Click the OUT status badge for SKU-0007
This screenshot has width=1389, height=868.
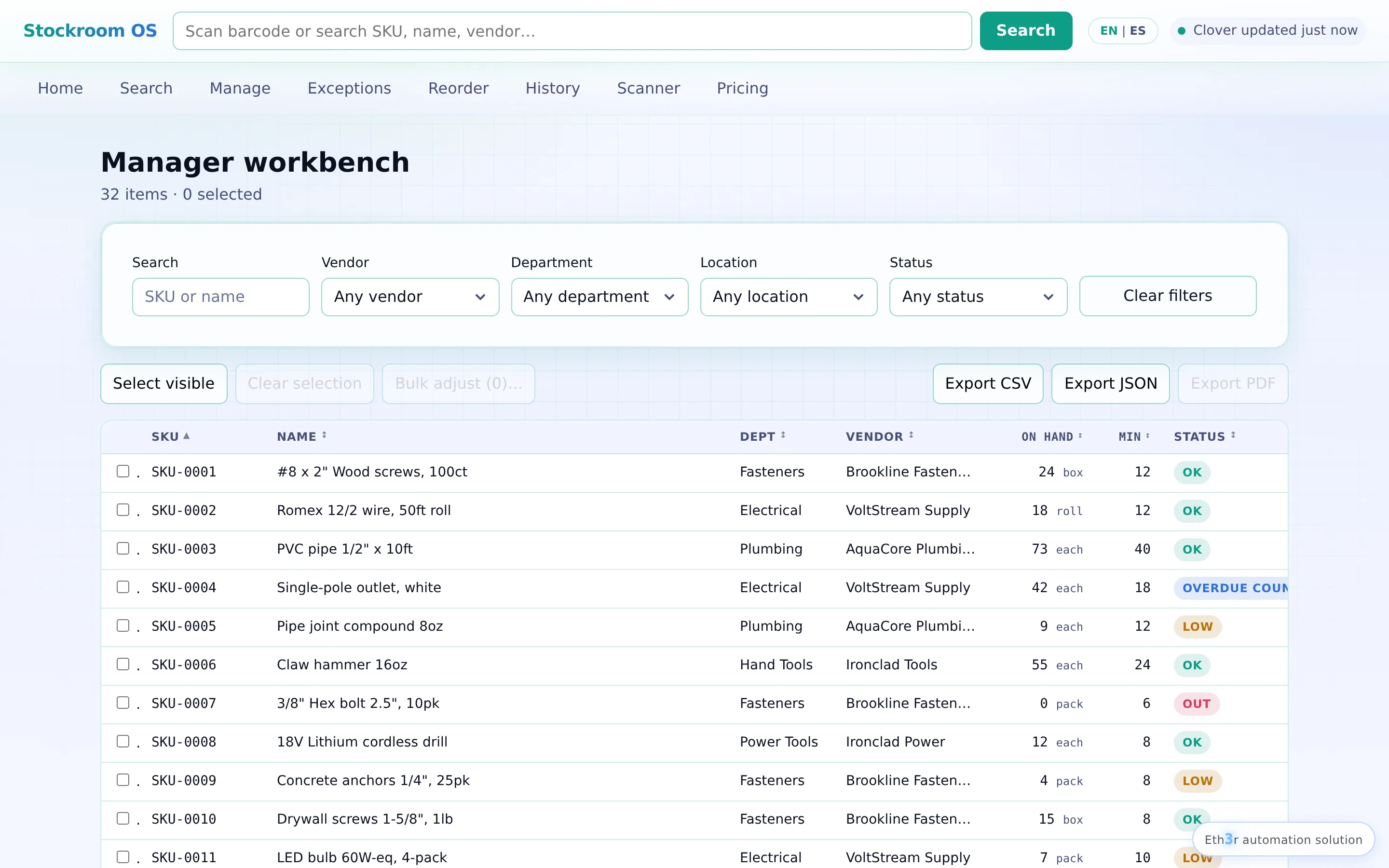(x=1196, y=703)
